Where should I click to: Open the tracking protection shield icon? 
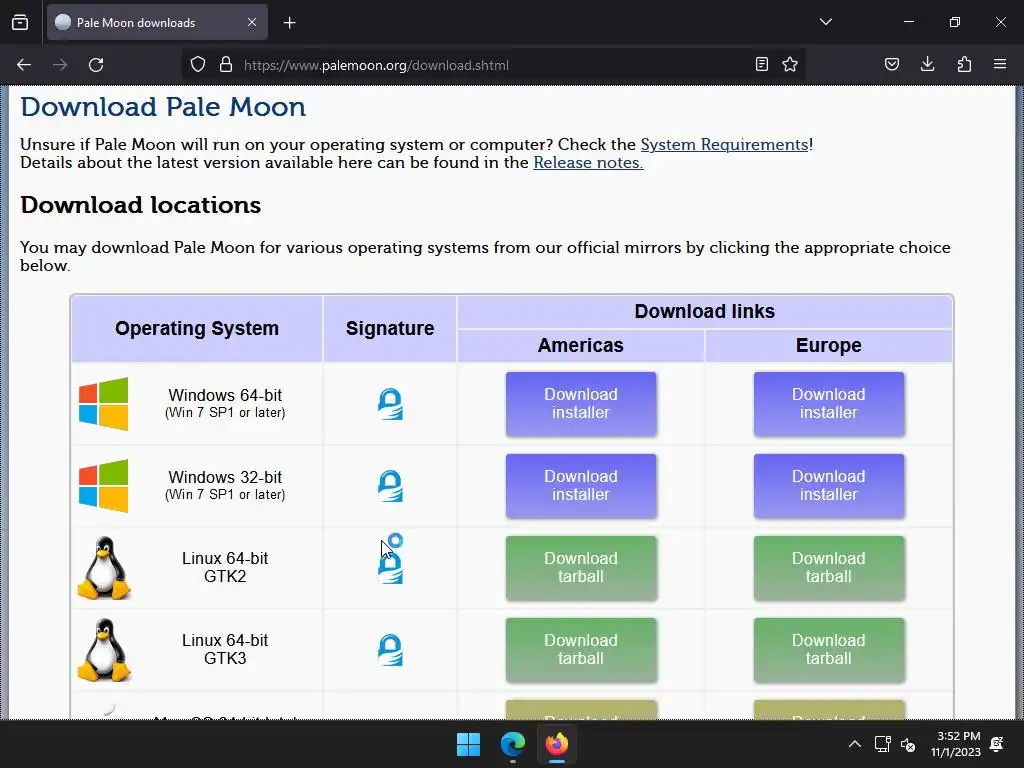coord(198,65)
